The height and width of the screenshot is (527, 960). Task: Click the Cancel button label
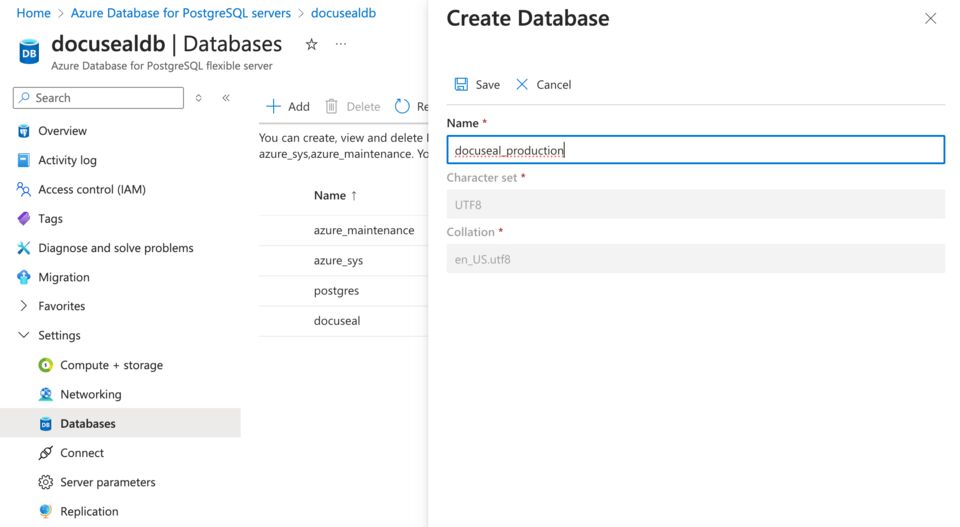click(553, 85)
